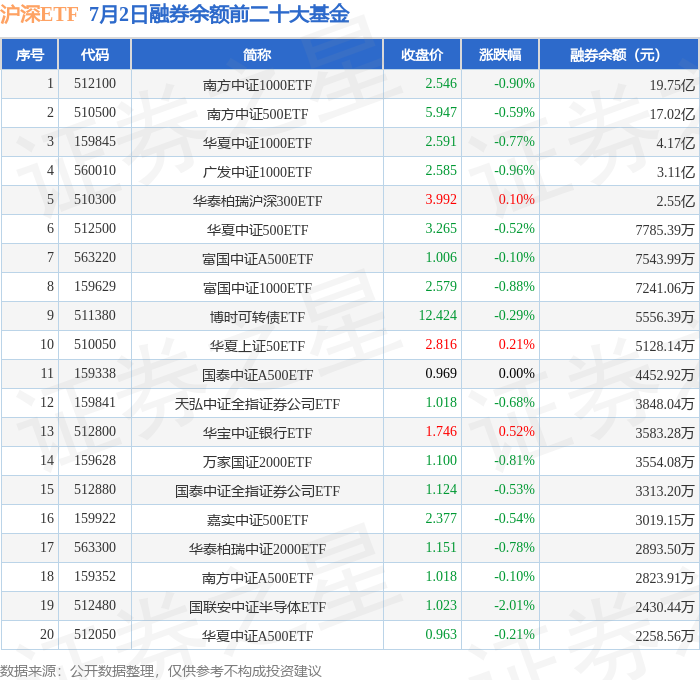Viewport: 700px width, 680px height.
Task: Click the name 南方中证A500ETF
Action: coord(257,578)
